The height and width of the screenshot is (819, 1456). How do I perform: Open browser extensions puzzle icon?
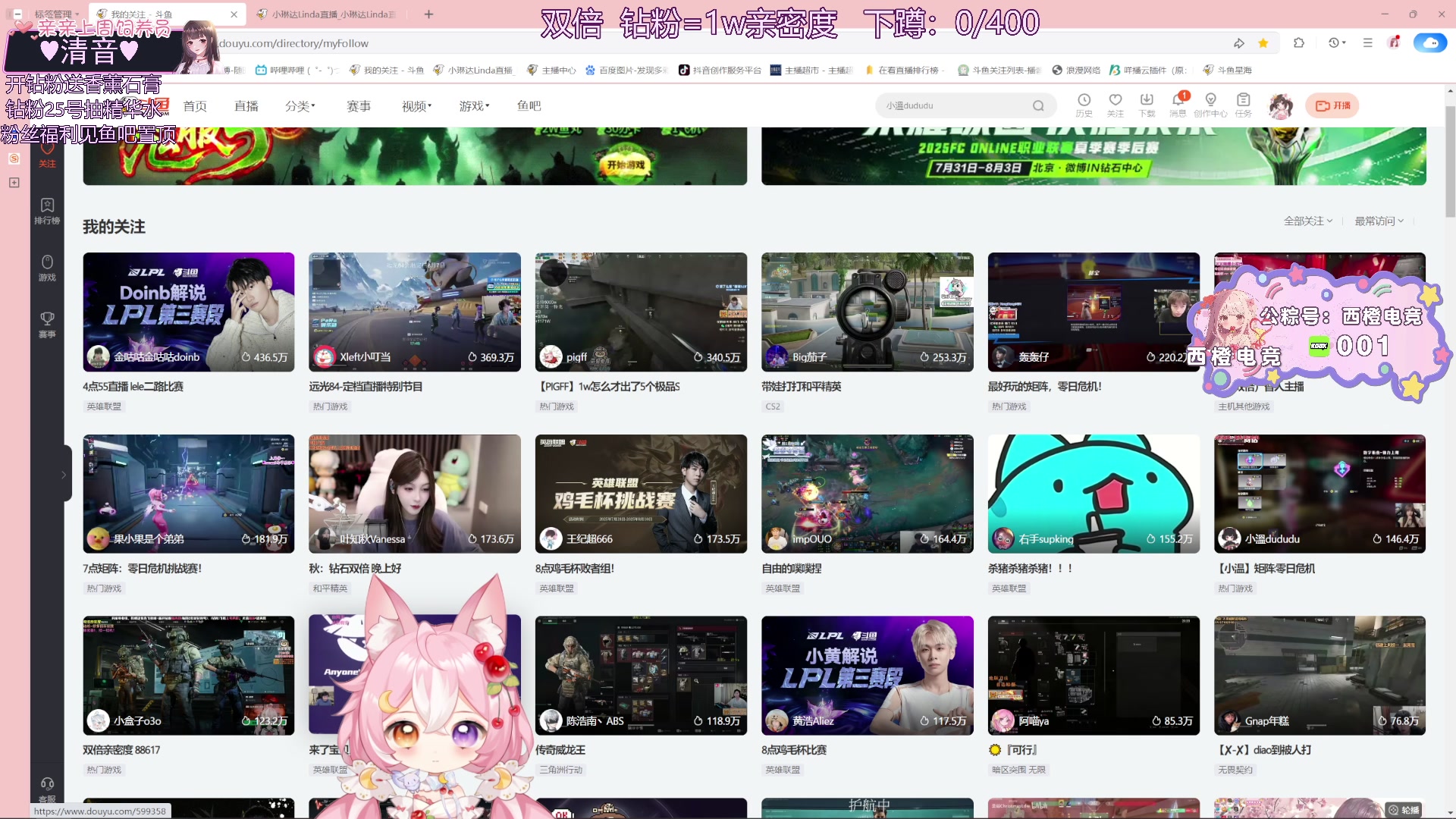click(x=1299, y=43)
